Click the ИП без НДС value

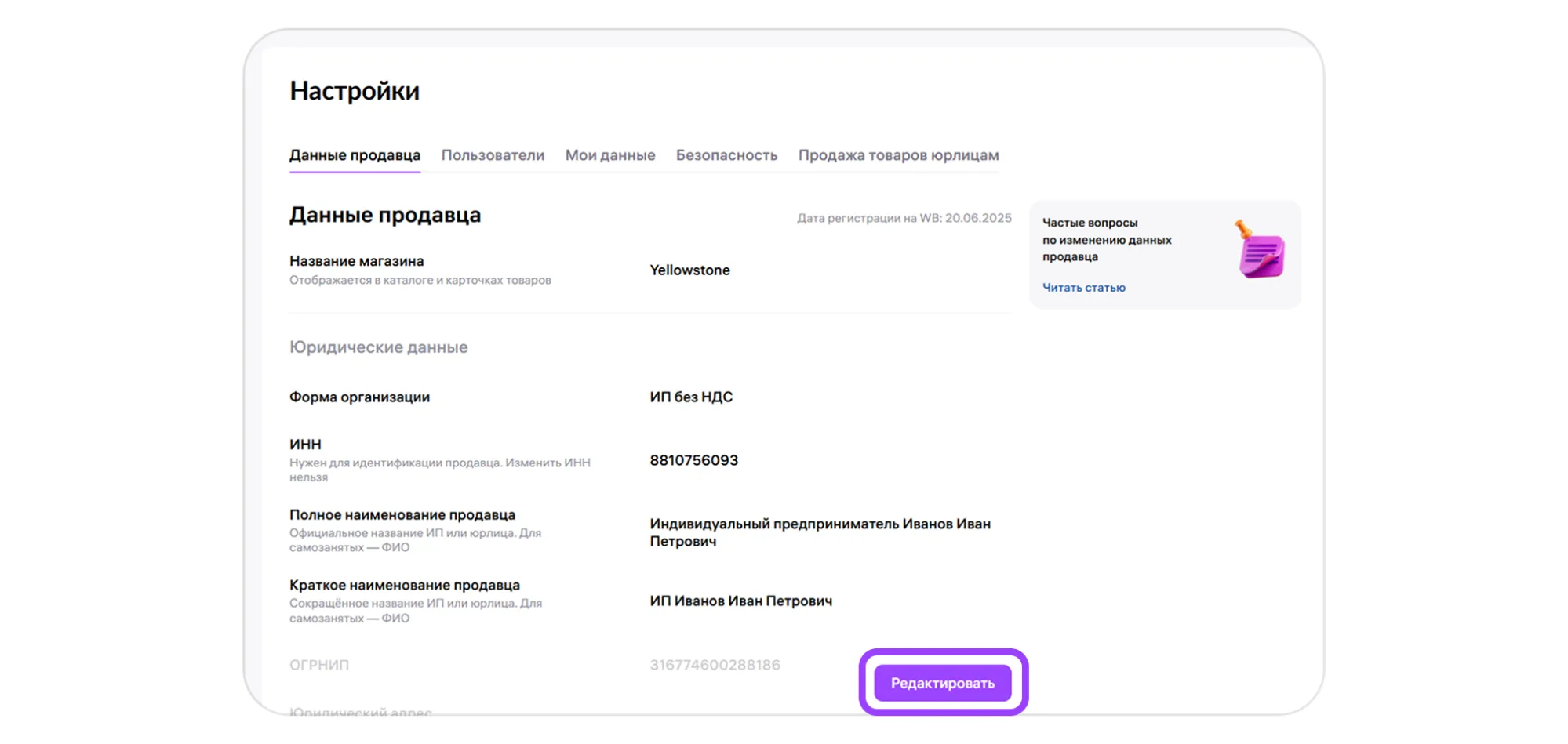pos(691,397)
